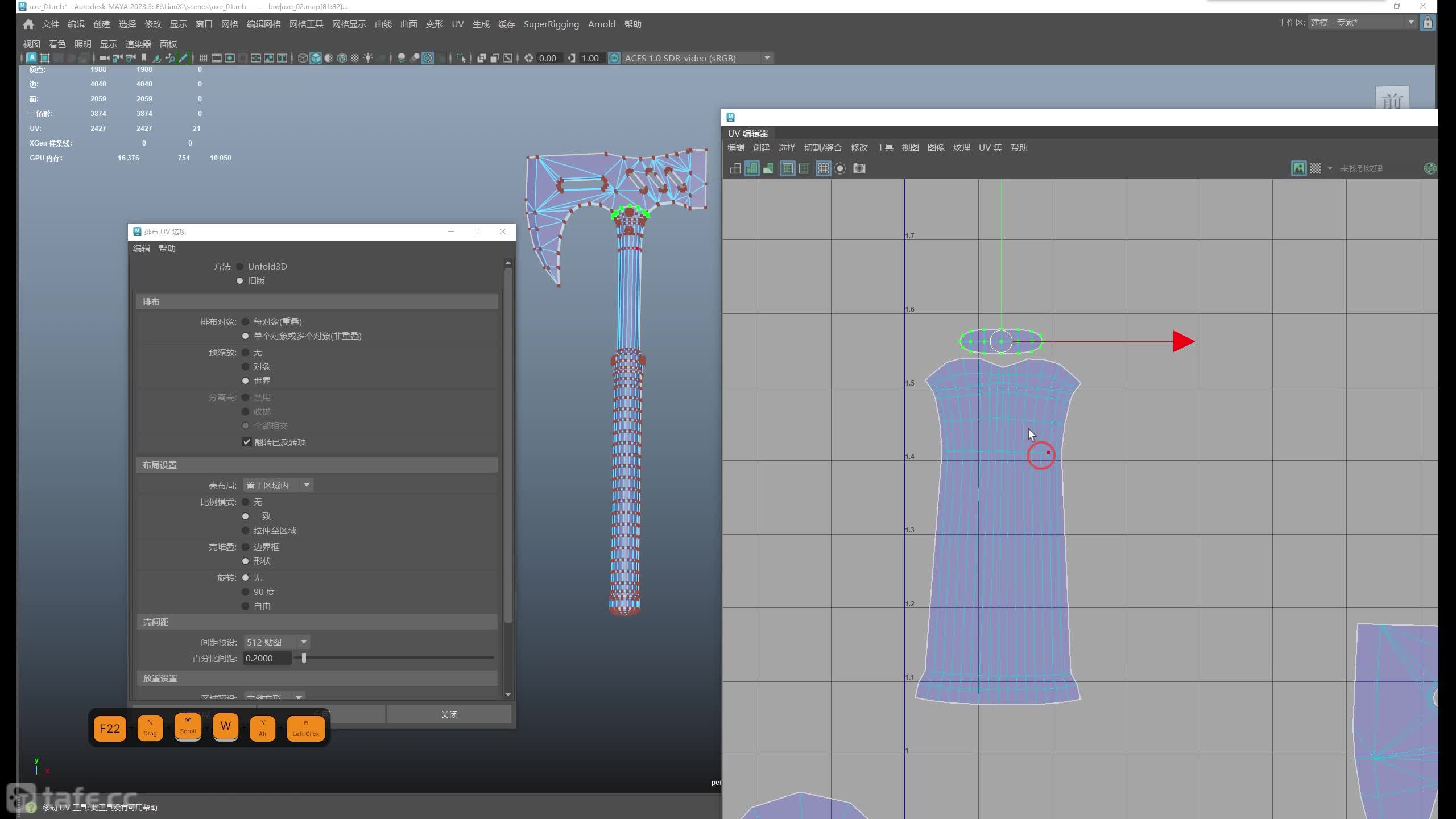
Task: Click the RGB channels icon in UV editor
Action: coord(1431,168)
